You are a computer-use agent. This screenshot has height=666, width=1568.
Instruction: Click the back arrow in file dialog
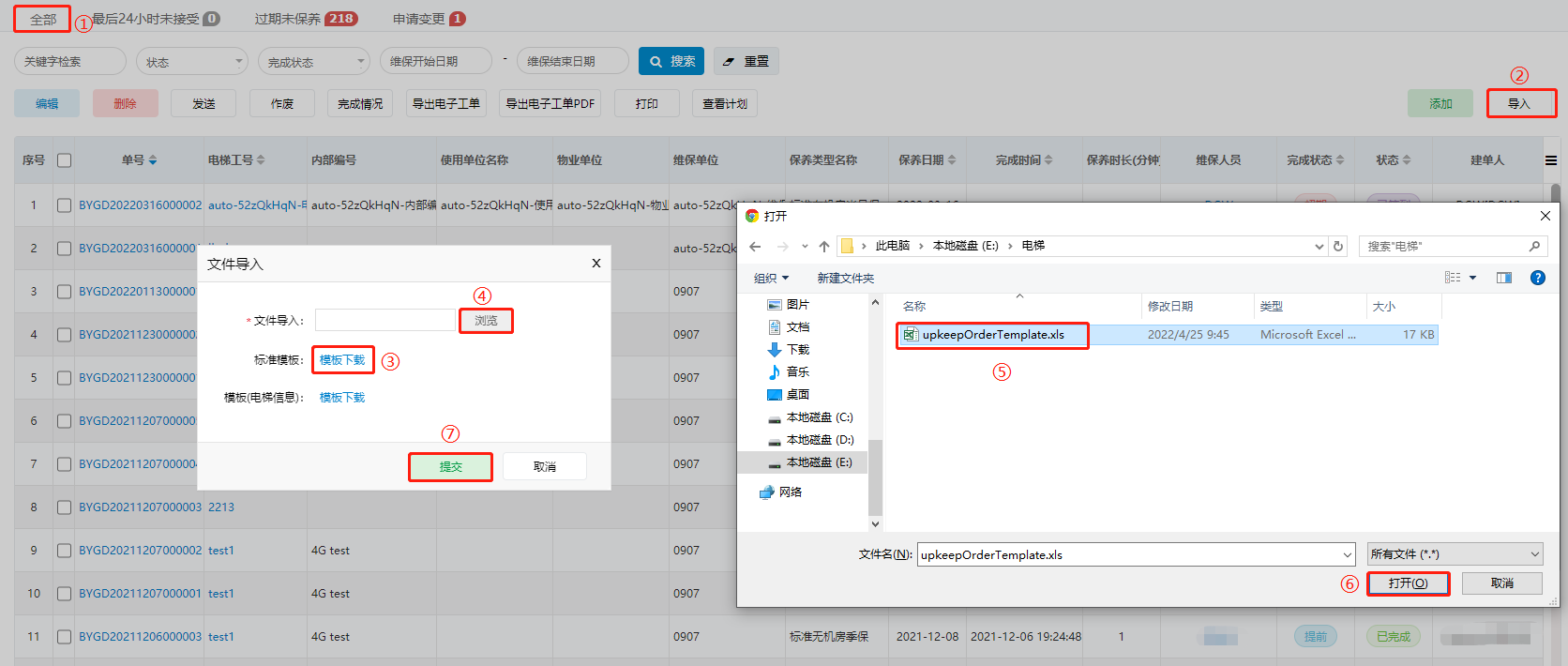(x=756, y=247)
